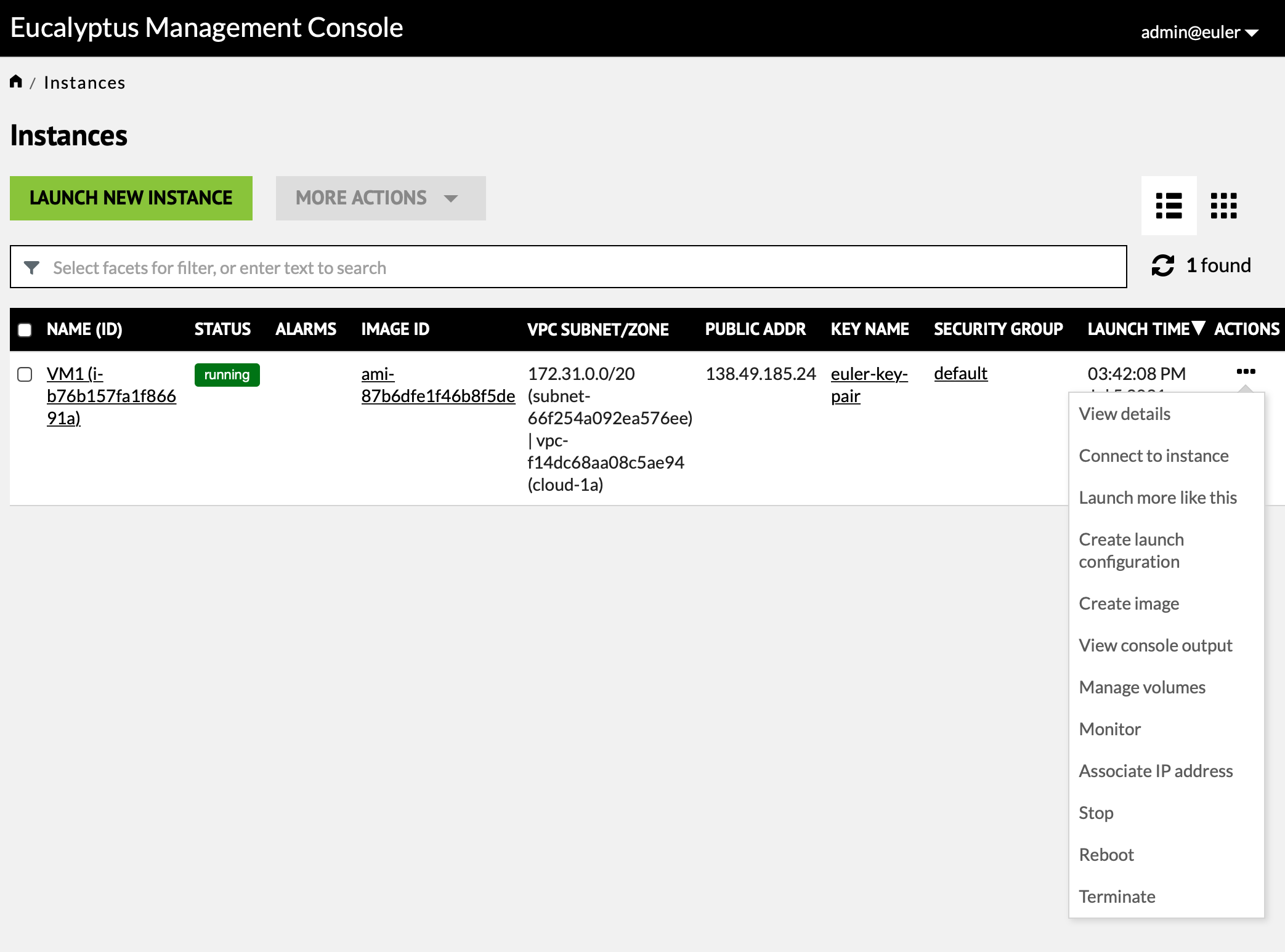Open the ami-87b6dfe1f46b8f5de image link
This screenshot has height=952, width=1285.
pyautogui.click(x=438, y=385)
